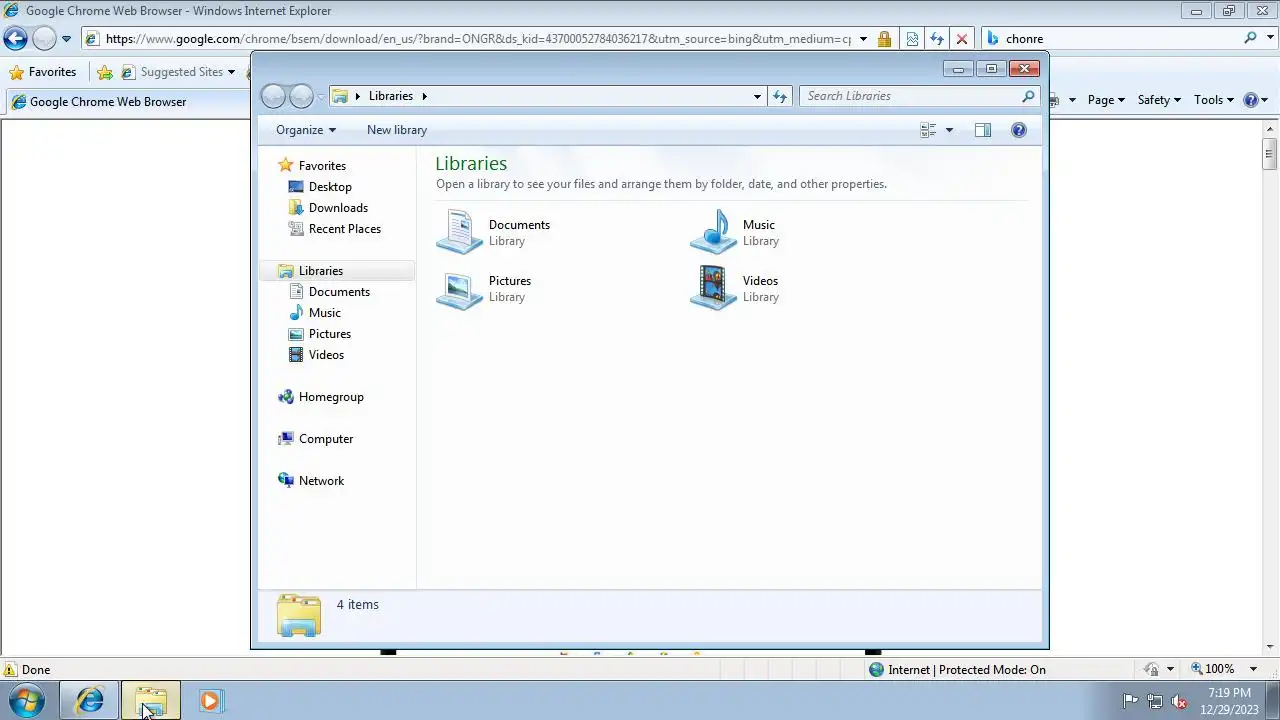This screenshot has height=720, width=1280.
Task: Click the red stop loading icon in IE
Action: (x=962, y=39)
